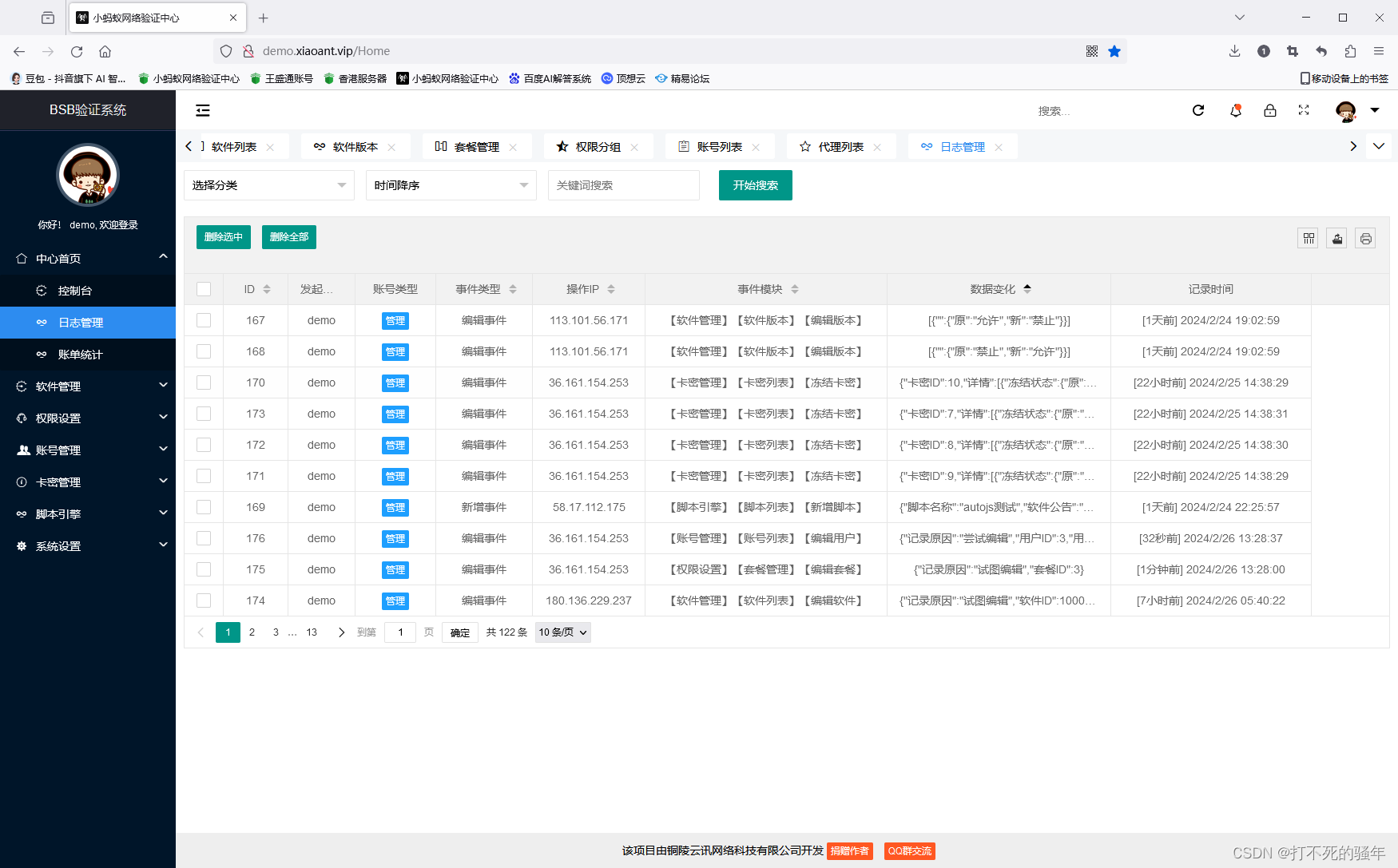Screen dimensions: 1398x868
Task: Sort by the 事件类型 column arrows
Action: [513, 289]
